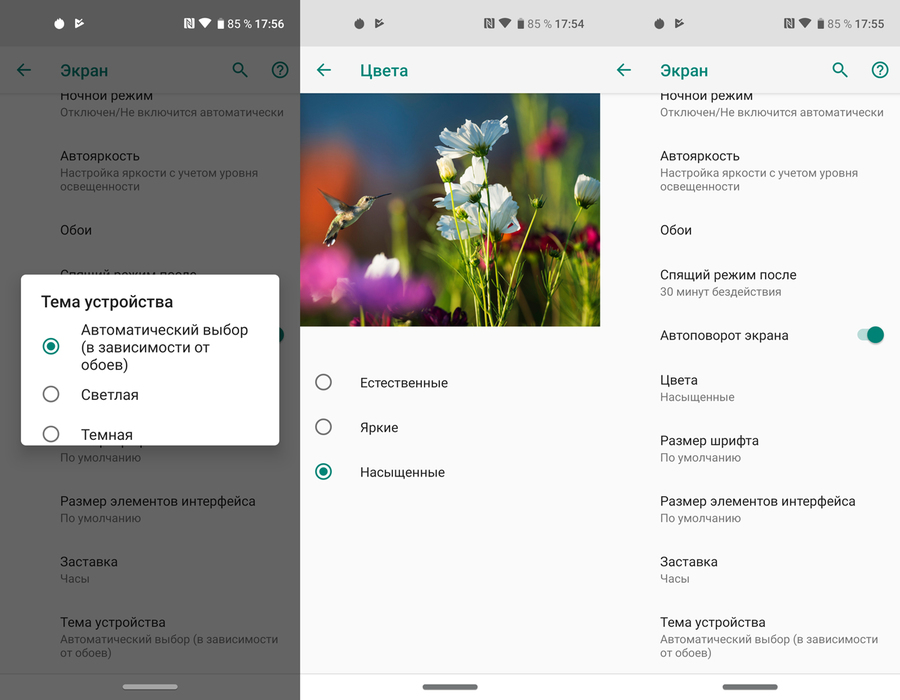Tap the hummingbird preview image
This screenshot has height=700, width=900.
[x=450, y=210]
